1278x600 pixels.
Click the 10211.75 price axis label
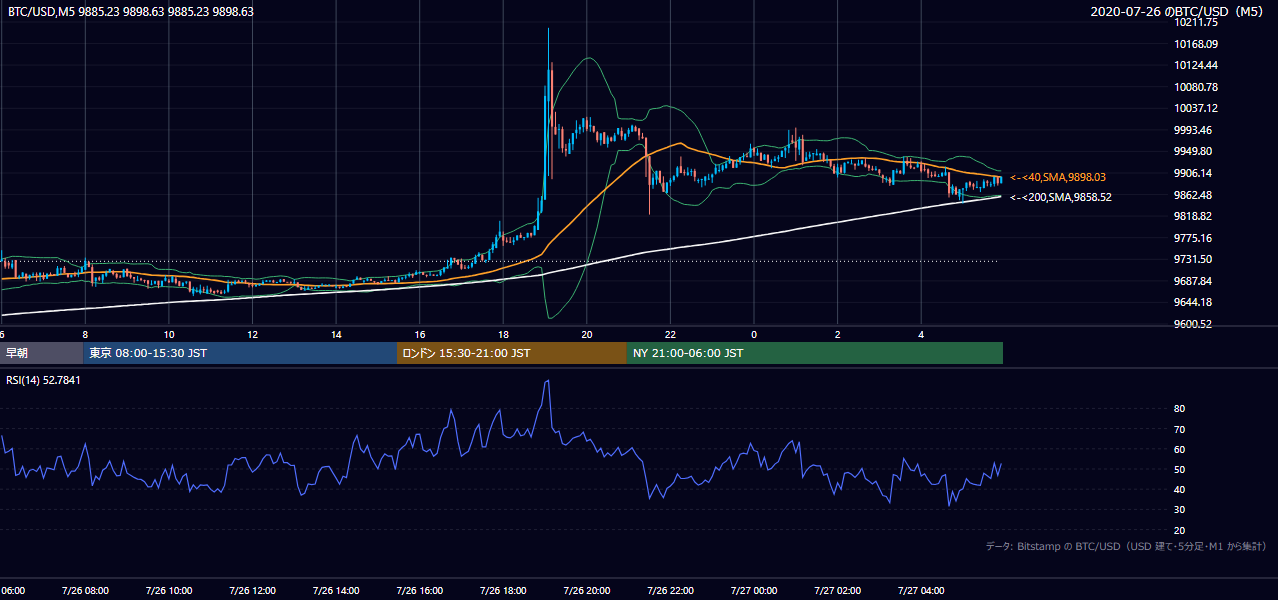(1196, 22)
